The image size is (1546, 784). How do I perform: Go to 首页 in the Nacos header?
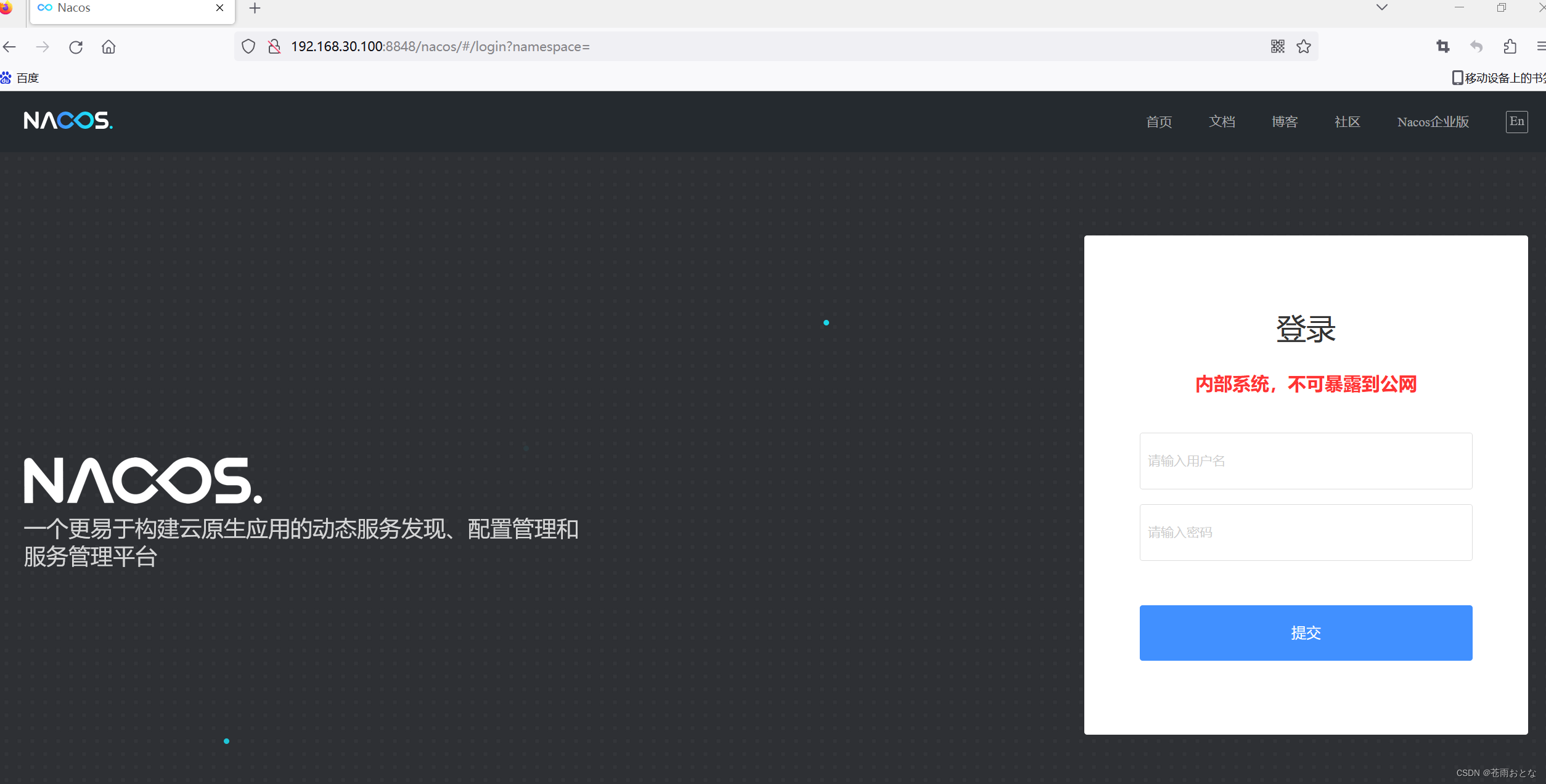1159,122
